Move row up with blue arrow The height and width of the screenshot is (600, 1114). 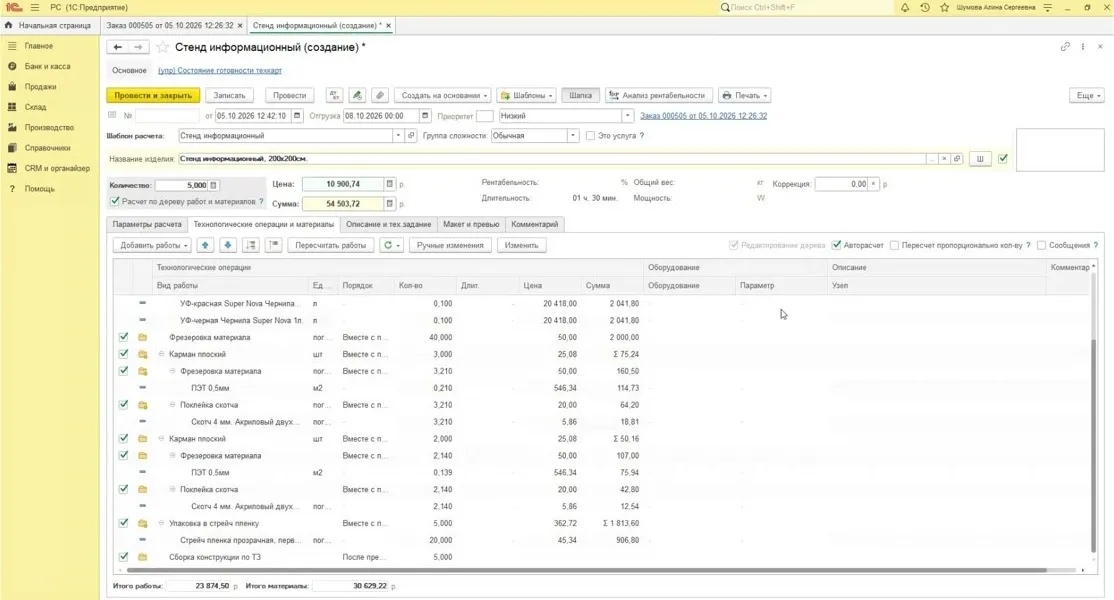pyautogui.click(x=205, y=245)
